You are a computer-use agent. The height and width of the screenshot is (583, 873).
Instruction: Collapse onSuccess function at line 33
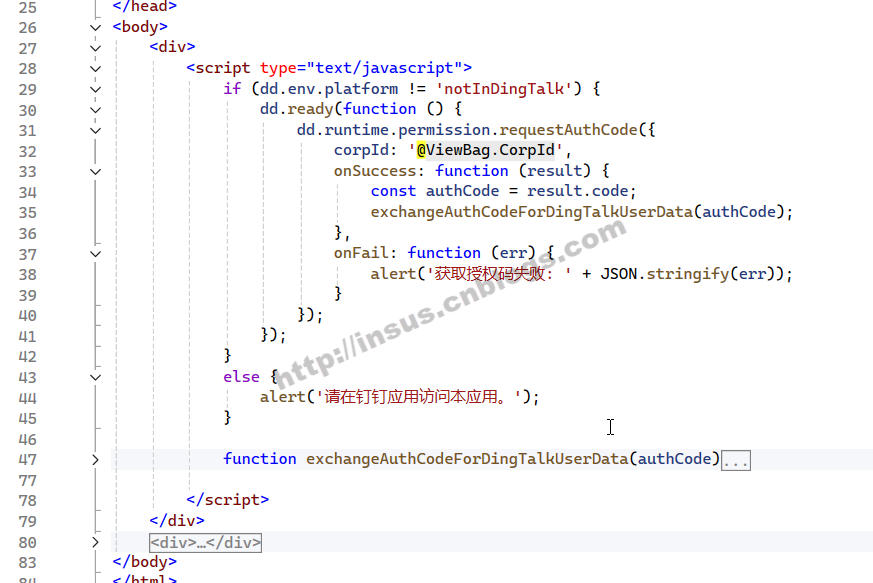(95, 172)
